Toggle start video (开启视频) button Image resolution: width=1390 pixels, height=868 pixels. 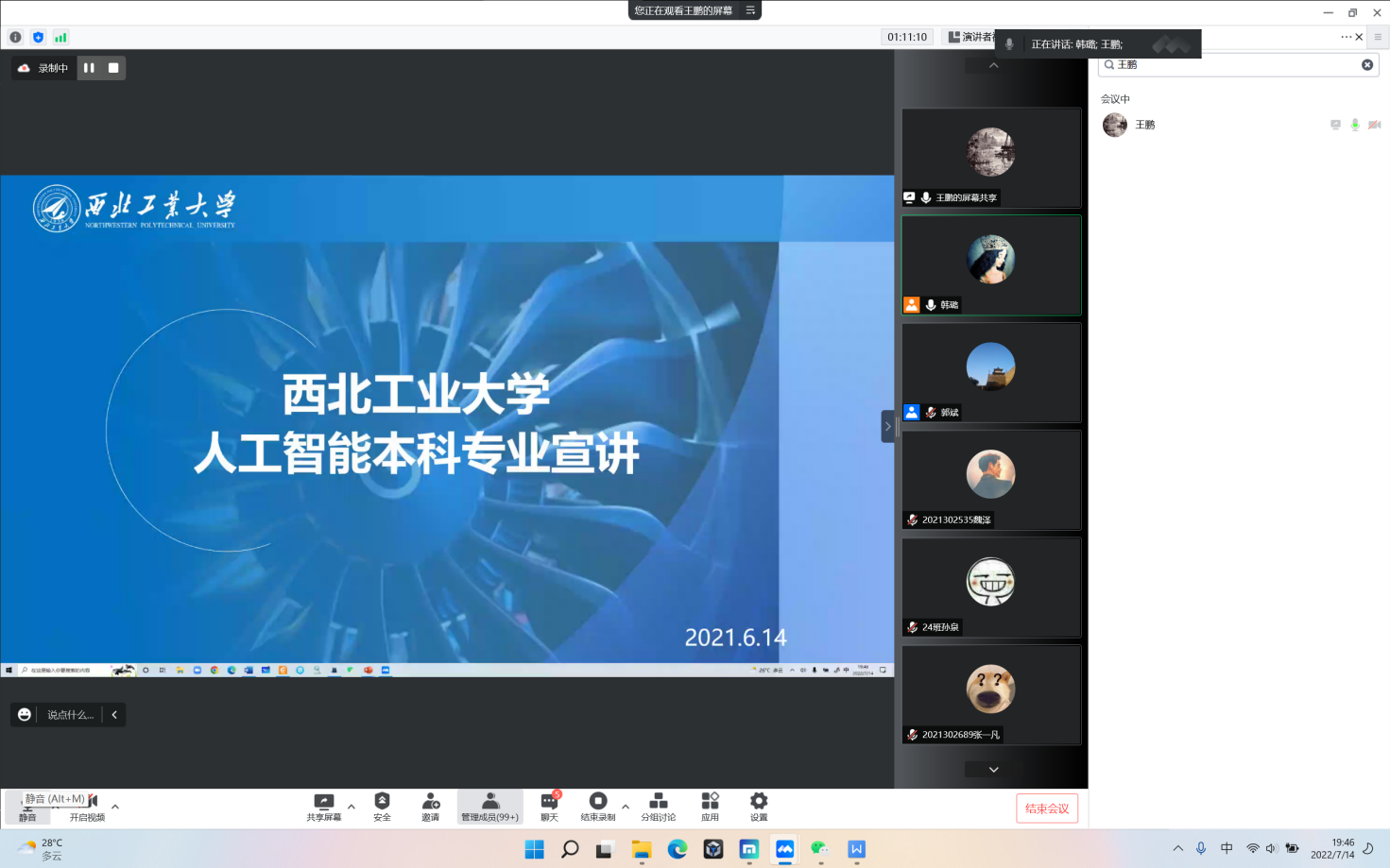coord(88,808)
